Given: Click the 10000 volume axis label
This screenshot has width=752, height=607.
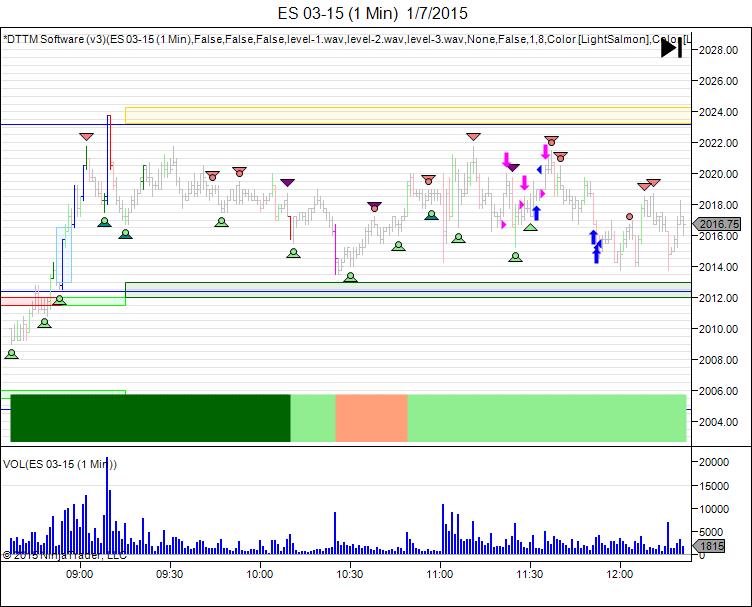Looking at the screenshot, I should (x=714, y=509).
